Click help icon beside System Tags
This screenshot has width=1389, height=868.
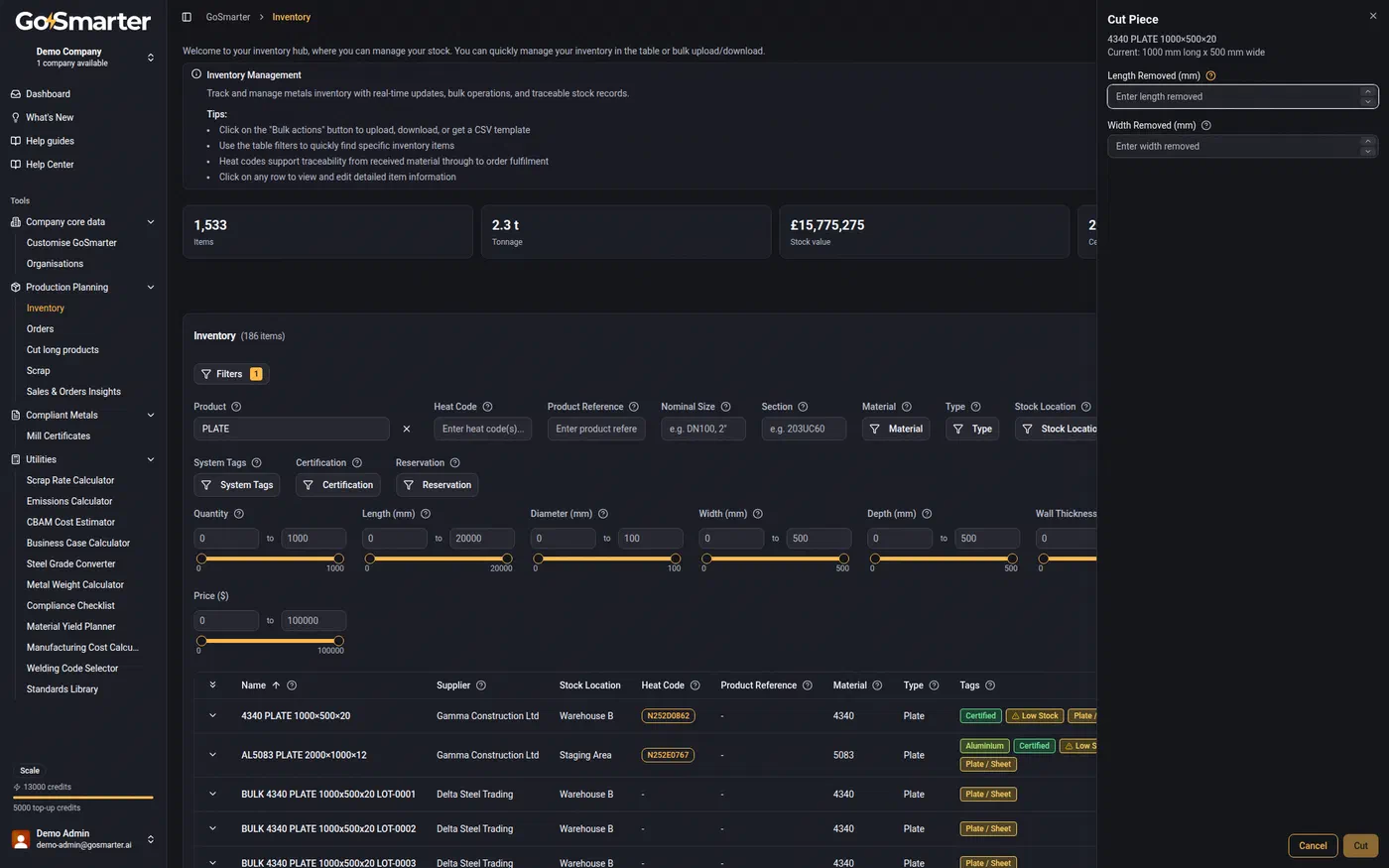tap(257, 463)
